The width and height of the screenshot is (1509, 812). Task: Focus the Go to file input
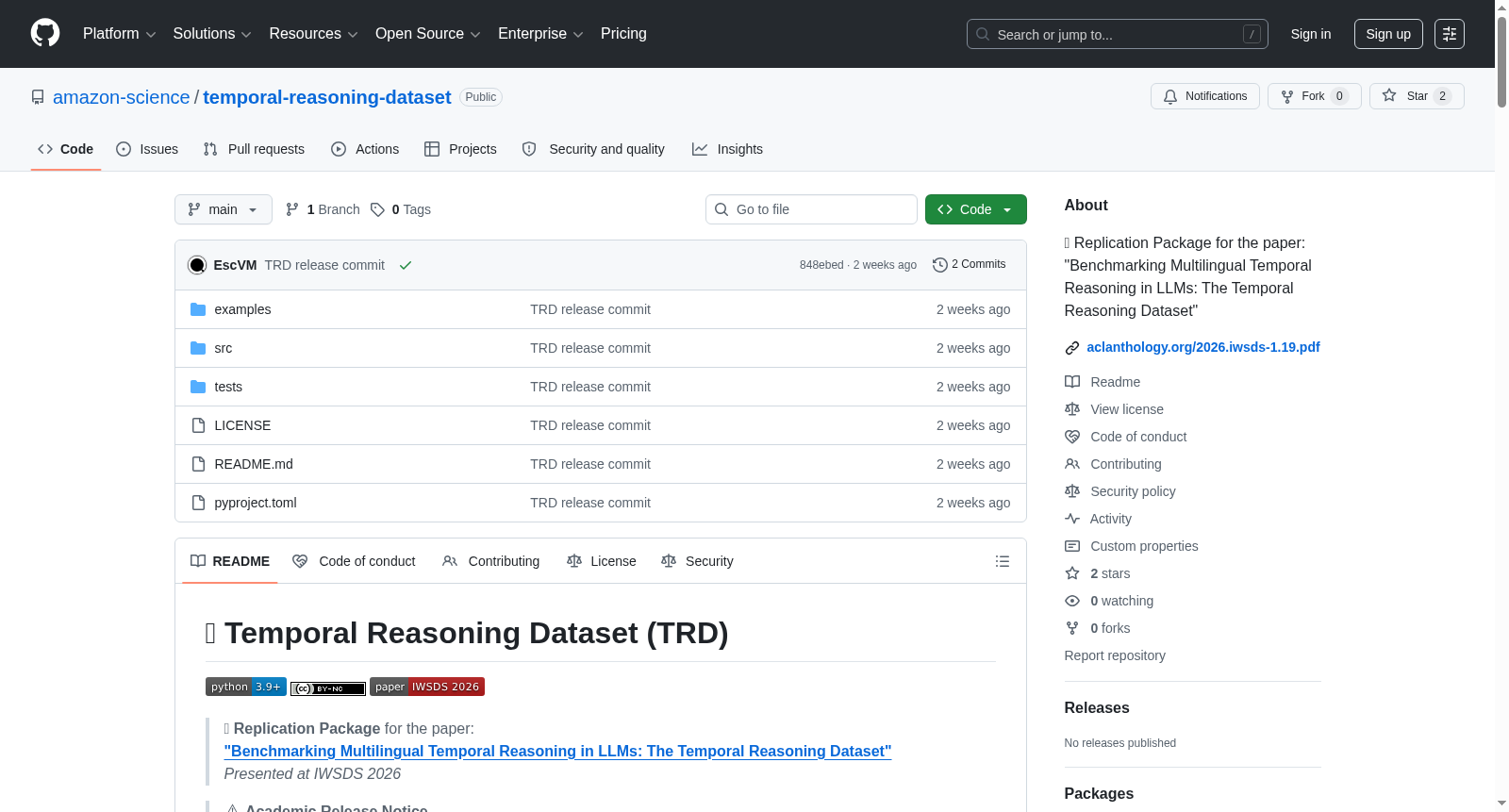(811, 209)
